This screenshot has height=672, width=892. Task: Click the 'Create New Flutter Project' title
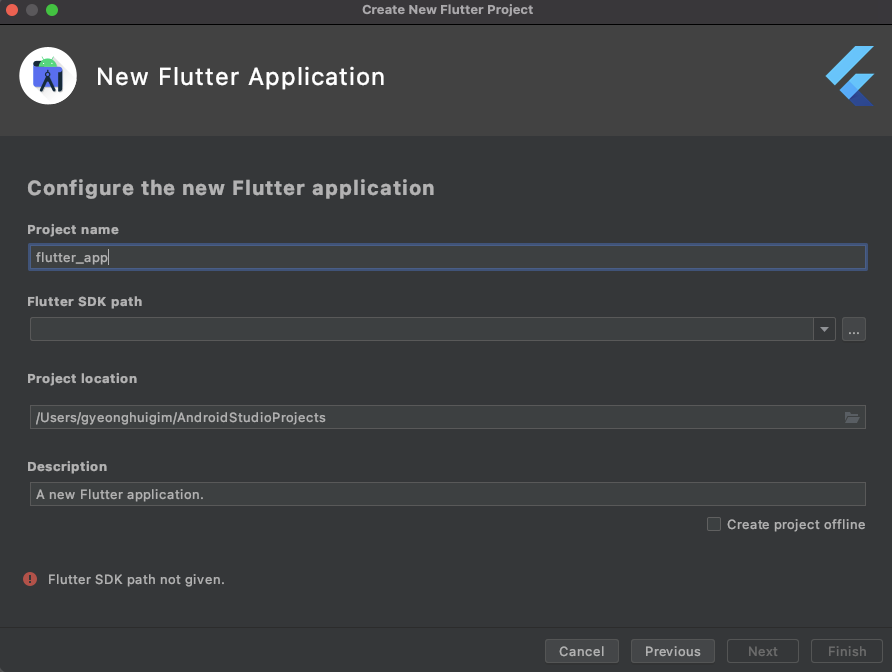click(447, 10)
